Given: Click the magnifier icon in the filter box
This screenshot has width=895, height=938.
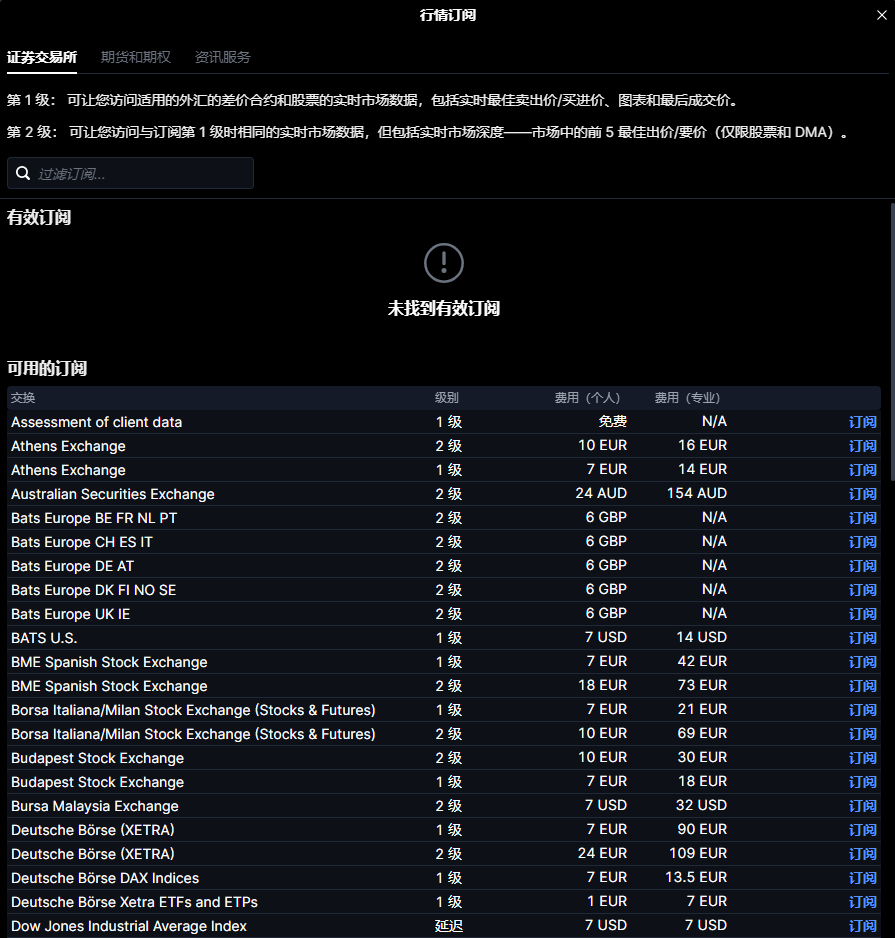Looking at the screenshot, I should 23,173.
